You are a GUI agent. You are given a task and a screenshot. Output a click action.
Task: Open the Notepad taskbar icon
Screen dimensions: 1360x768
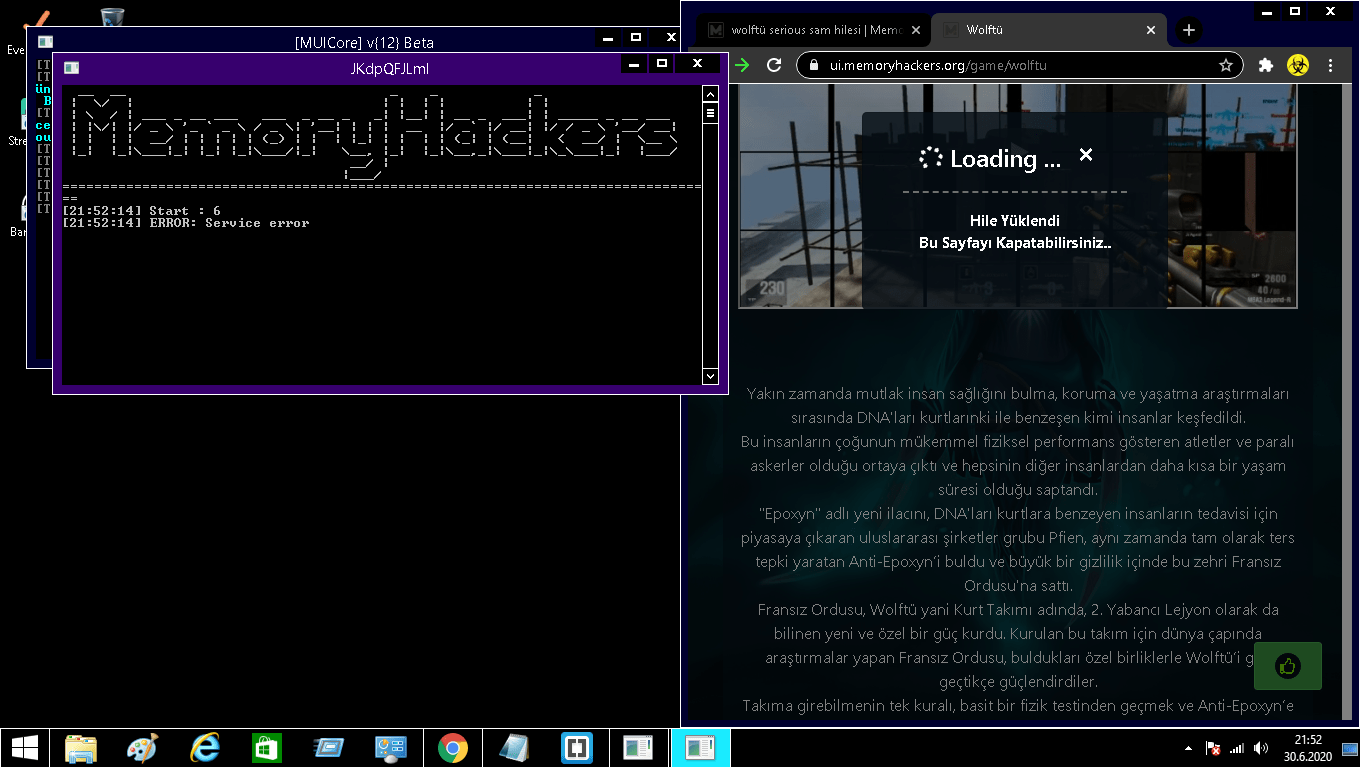514,748
